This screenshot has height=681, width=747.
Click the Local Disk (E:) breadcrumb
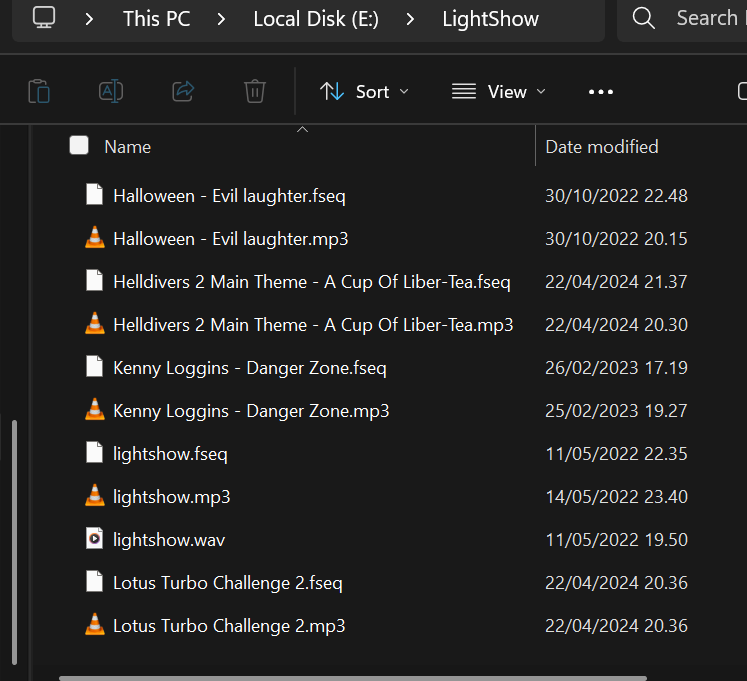tap(315, 19)
